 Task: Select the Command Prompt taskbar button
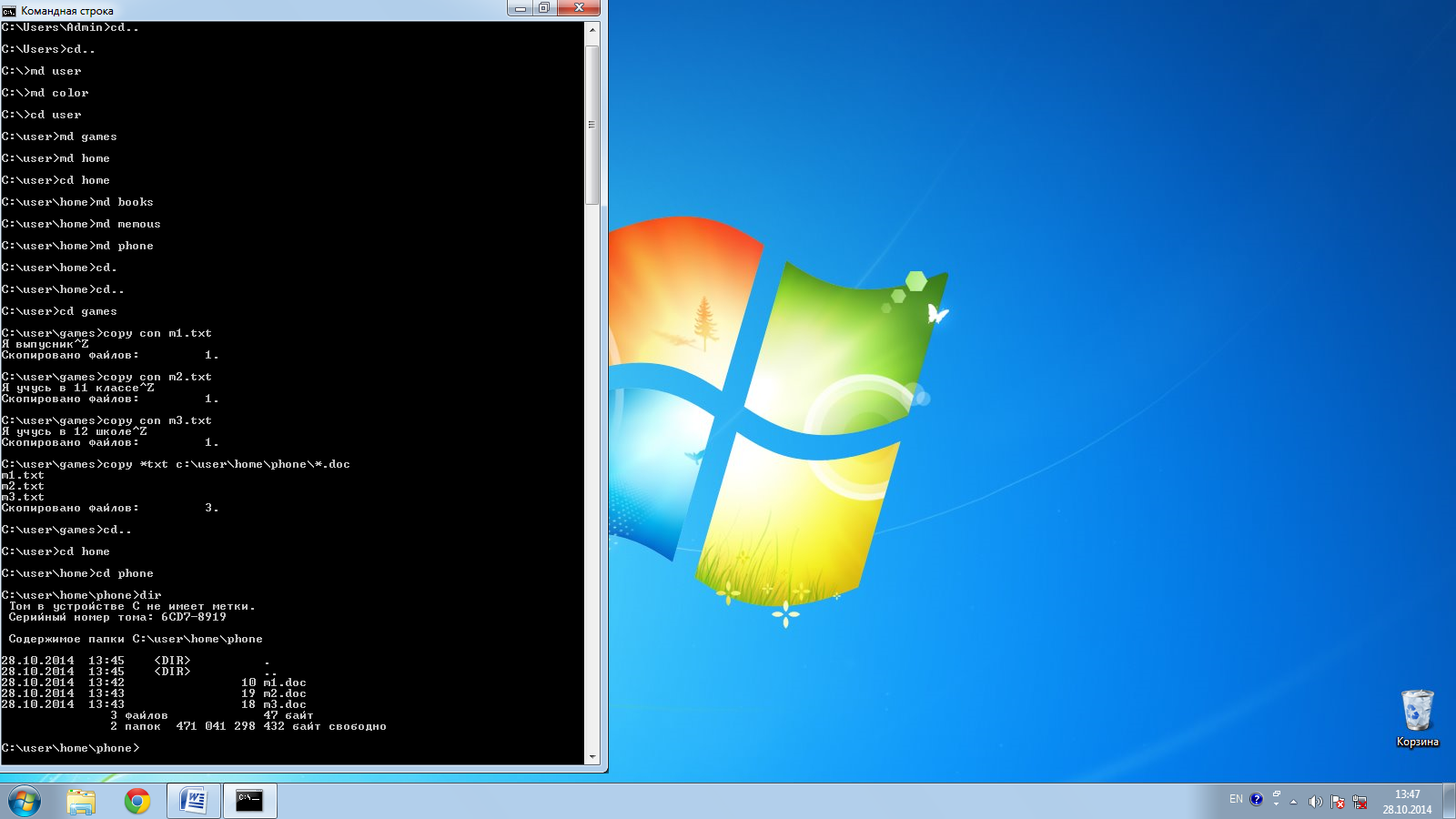pyautogui.click(x=249, y=802)
